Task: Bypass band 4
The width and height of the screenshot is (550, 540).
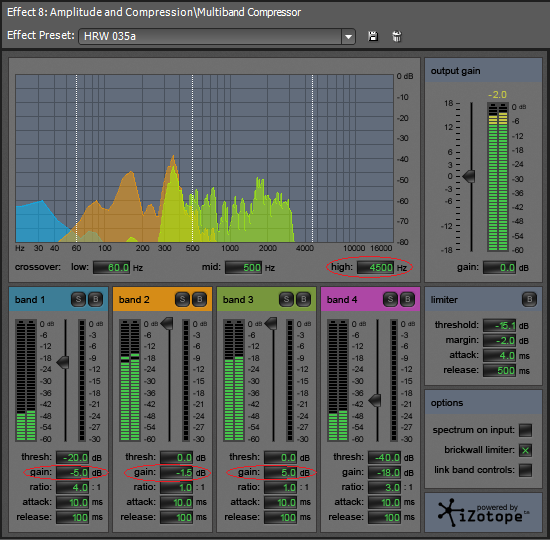Action: pos(408,299)
